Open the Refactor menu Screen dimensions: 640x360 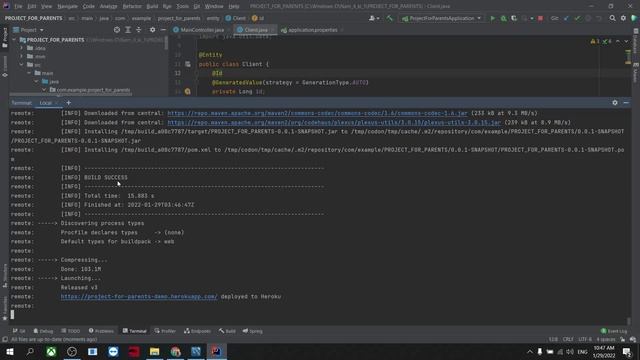pos(132,7)
